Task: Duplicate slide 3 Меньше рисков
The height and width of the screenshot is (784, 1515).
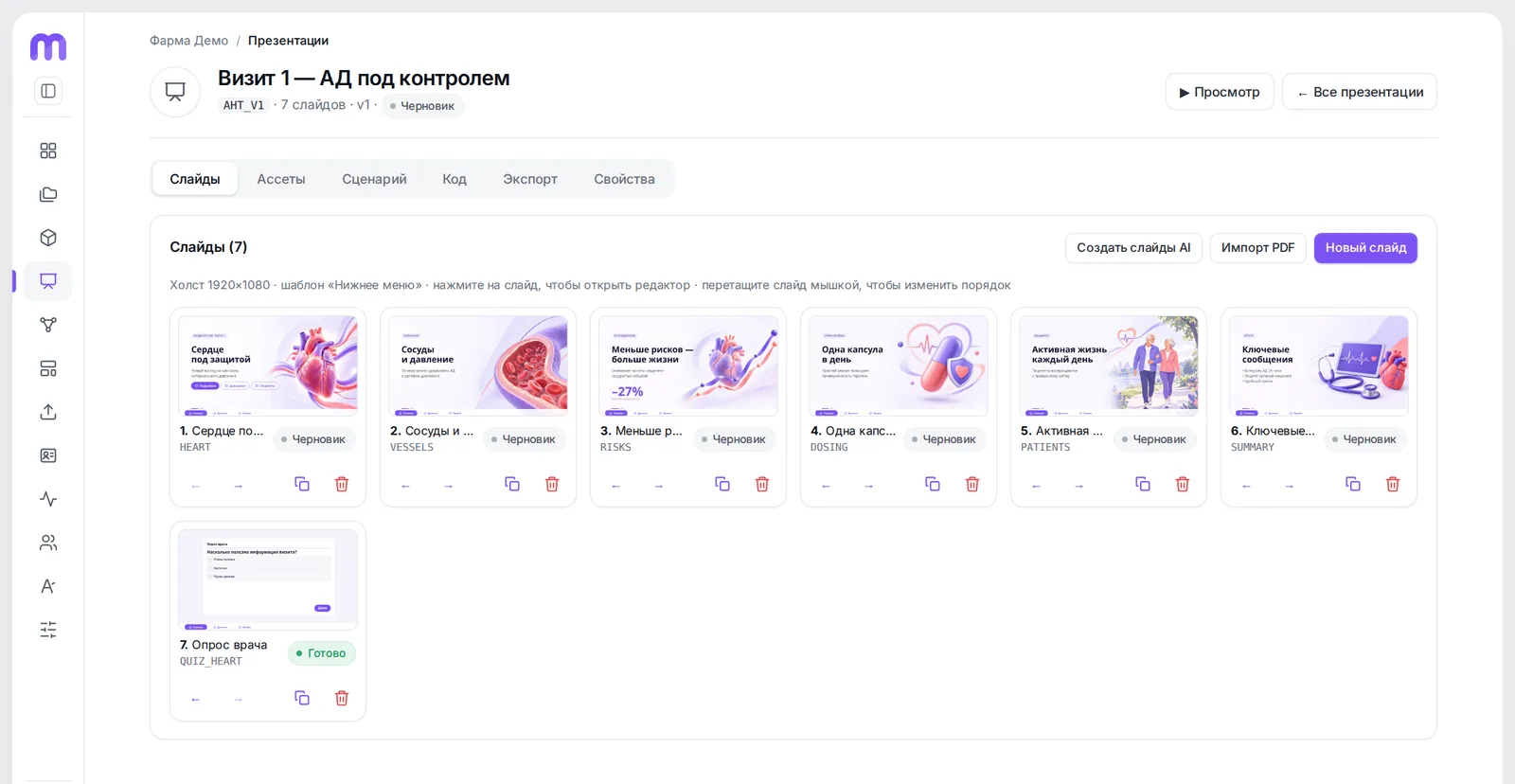Action: pos(722,484)
